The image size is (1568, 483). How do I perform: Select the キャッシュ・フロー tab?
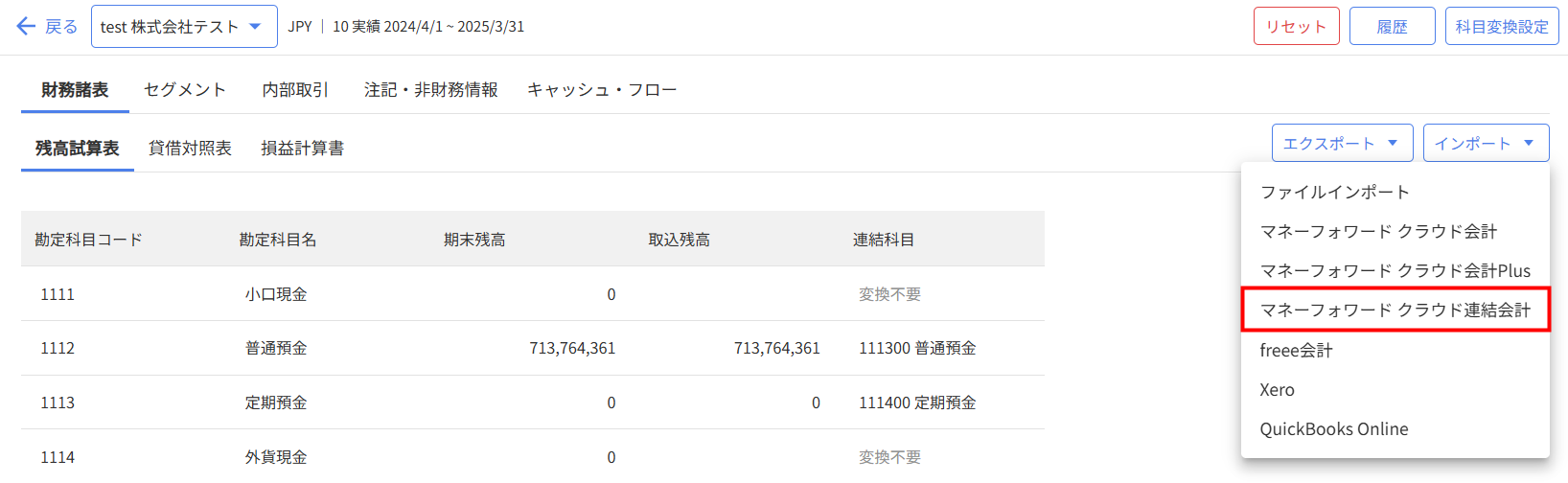point(602,90)
